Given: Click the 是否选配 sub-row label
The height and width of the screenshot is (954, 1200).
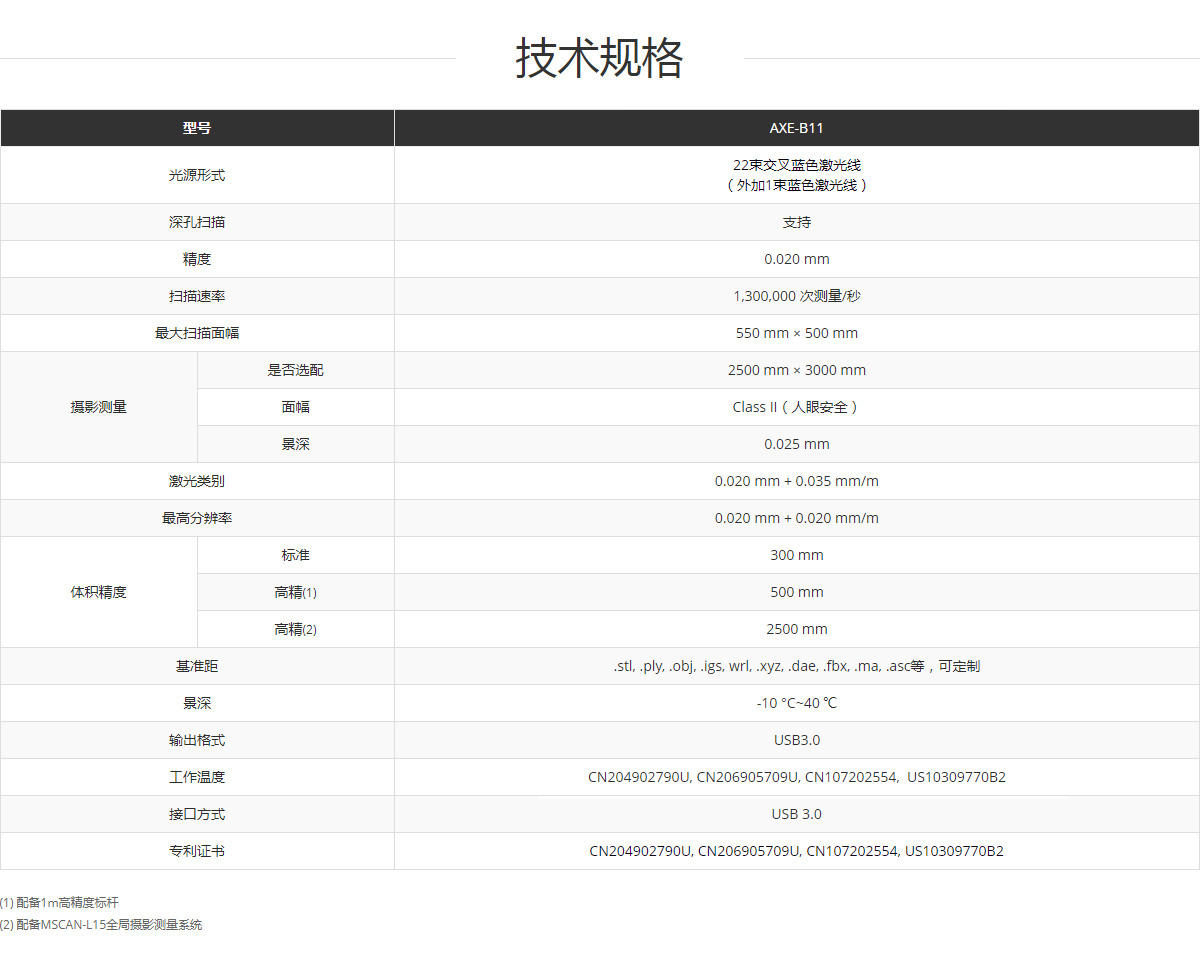Looking at the screenshot, I should point(295,370).
